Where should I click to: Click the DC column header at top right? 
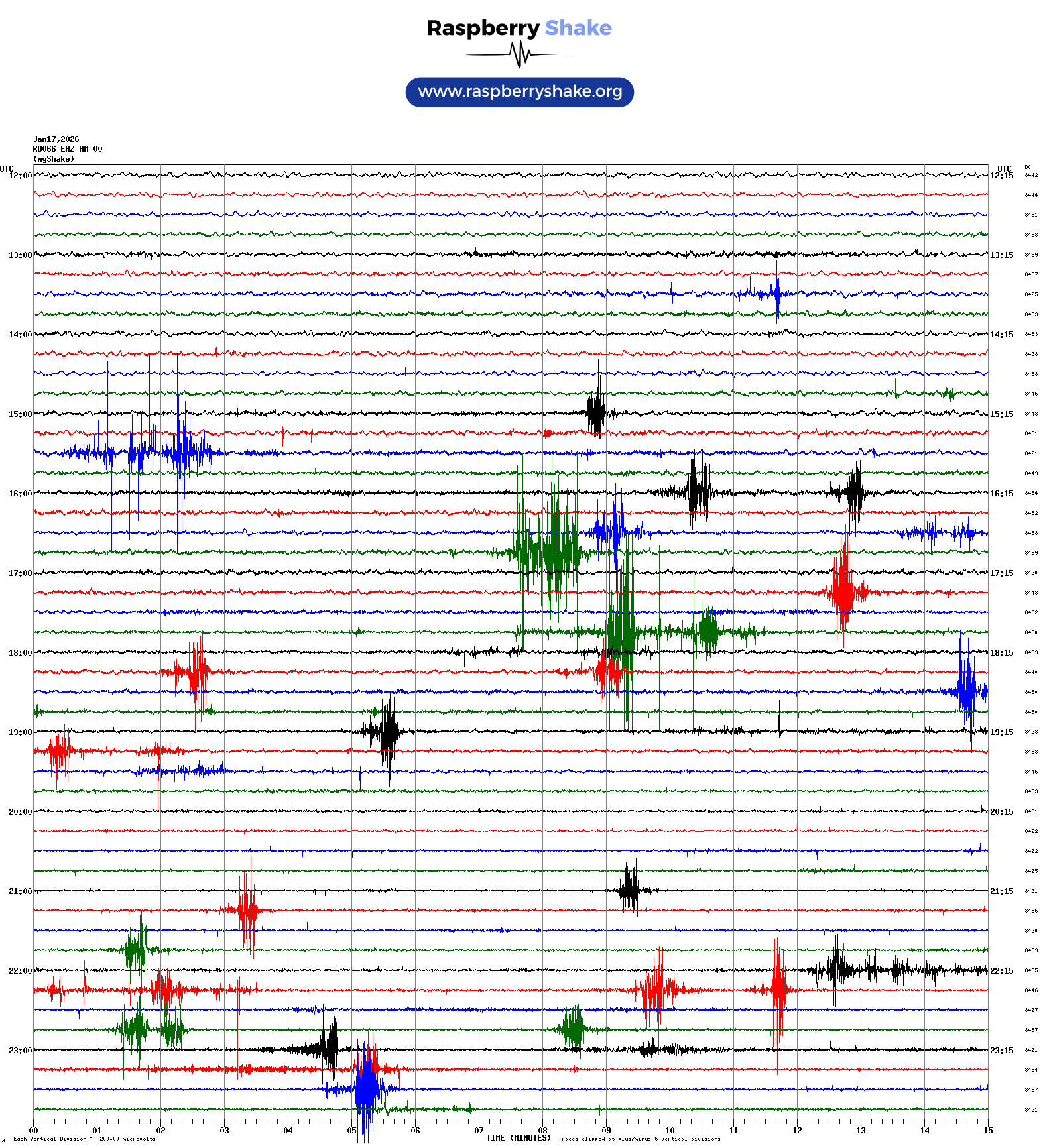coord(1028,168)
